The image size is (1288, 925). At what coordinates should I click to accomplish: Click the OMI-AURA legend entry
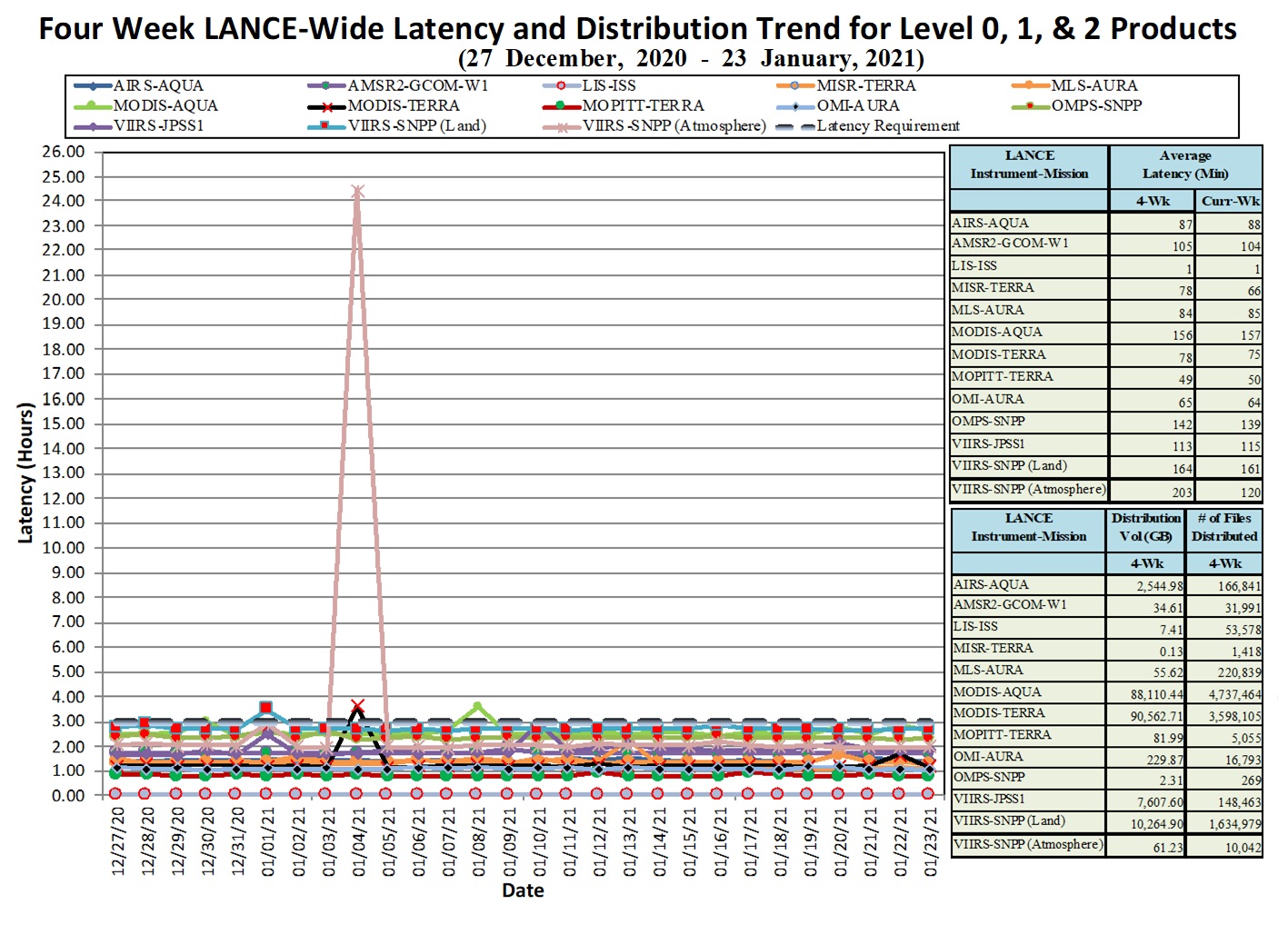(x=838, y=105)
